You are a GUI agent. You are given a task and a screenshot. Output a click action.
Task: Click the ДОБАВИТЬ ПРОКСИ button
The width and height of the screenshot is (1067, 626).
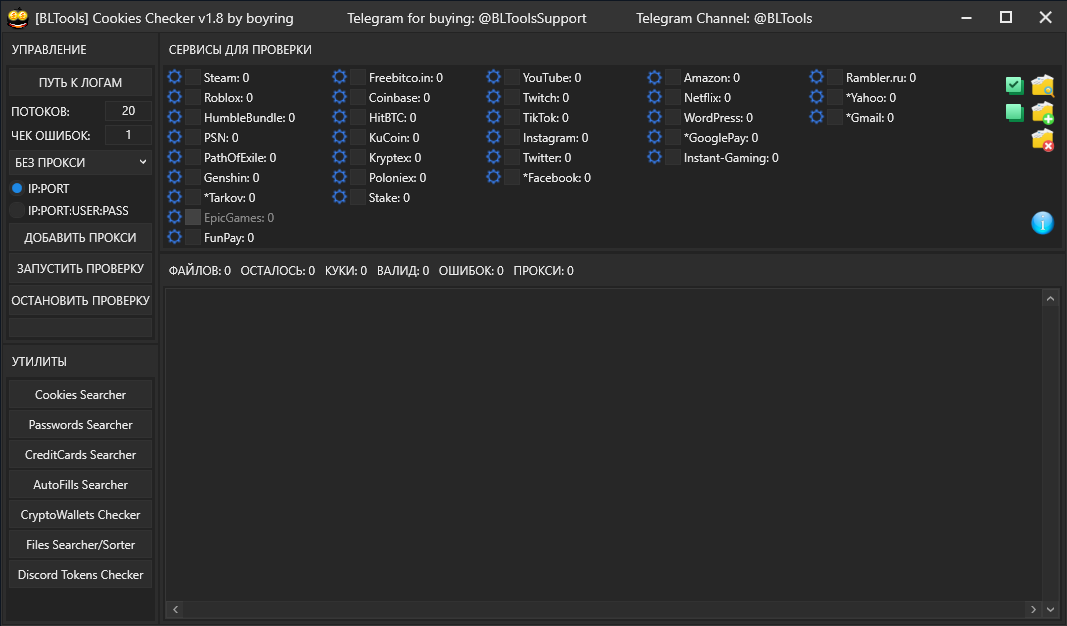click(x=80, y=237)
